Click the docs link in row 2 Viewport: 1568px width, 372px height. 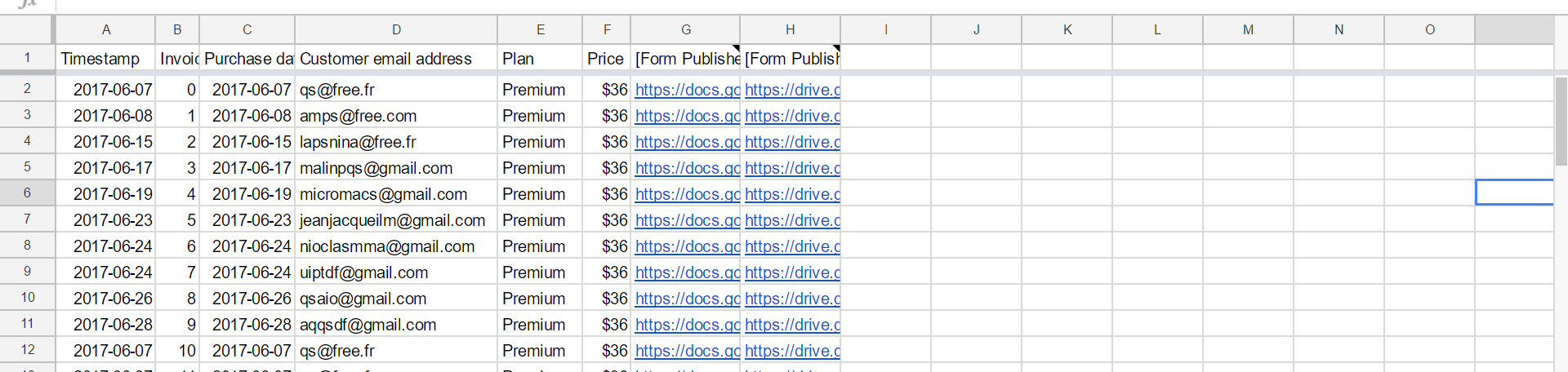(687, 90)
